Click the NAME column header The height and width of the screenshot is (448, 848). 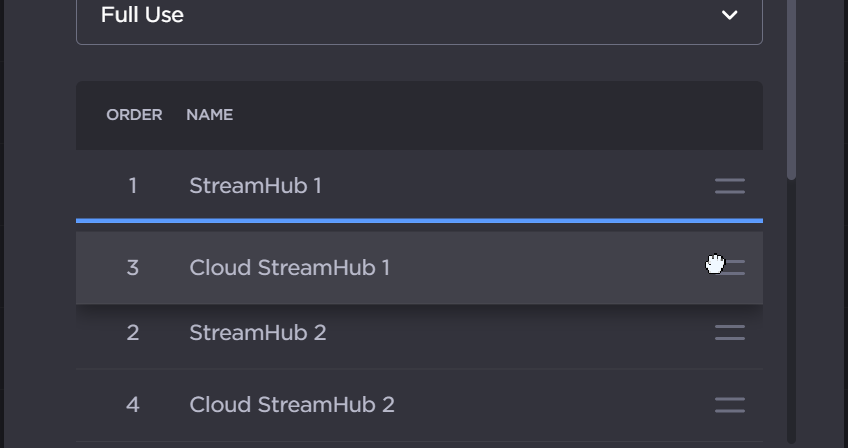pyautogui.click(x=209, y=115)
